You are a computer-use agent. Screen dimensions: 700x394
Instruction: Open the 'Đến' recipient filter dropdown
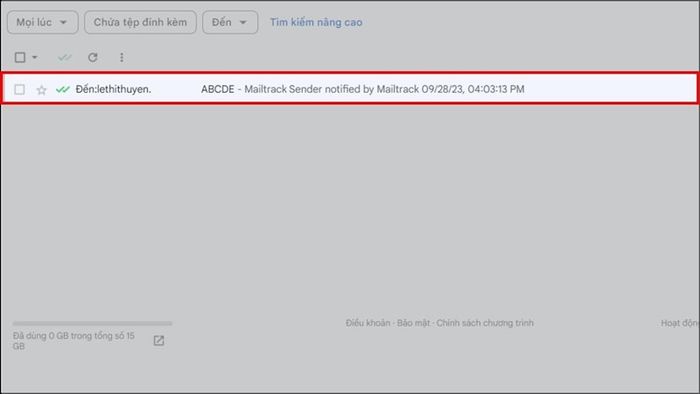230,22
